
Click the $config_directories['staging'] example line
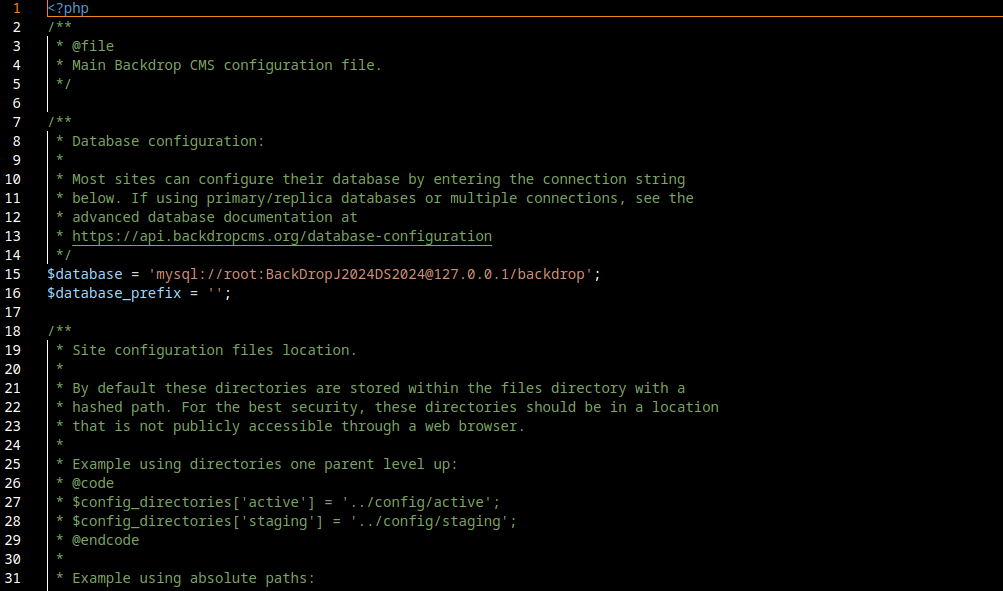(x=294, y=521)
